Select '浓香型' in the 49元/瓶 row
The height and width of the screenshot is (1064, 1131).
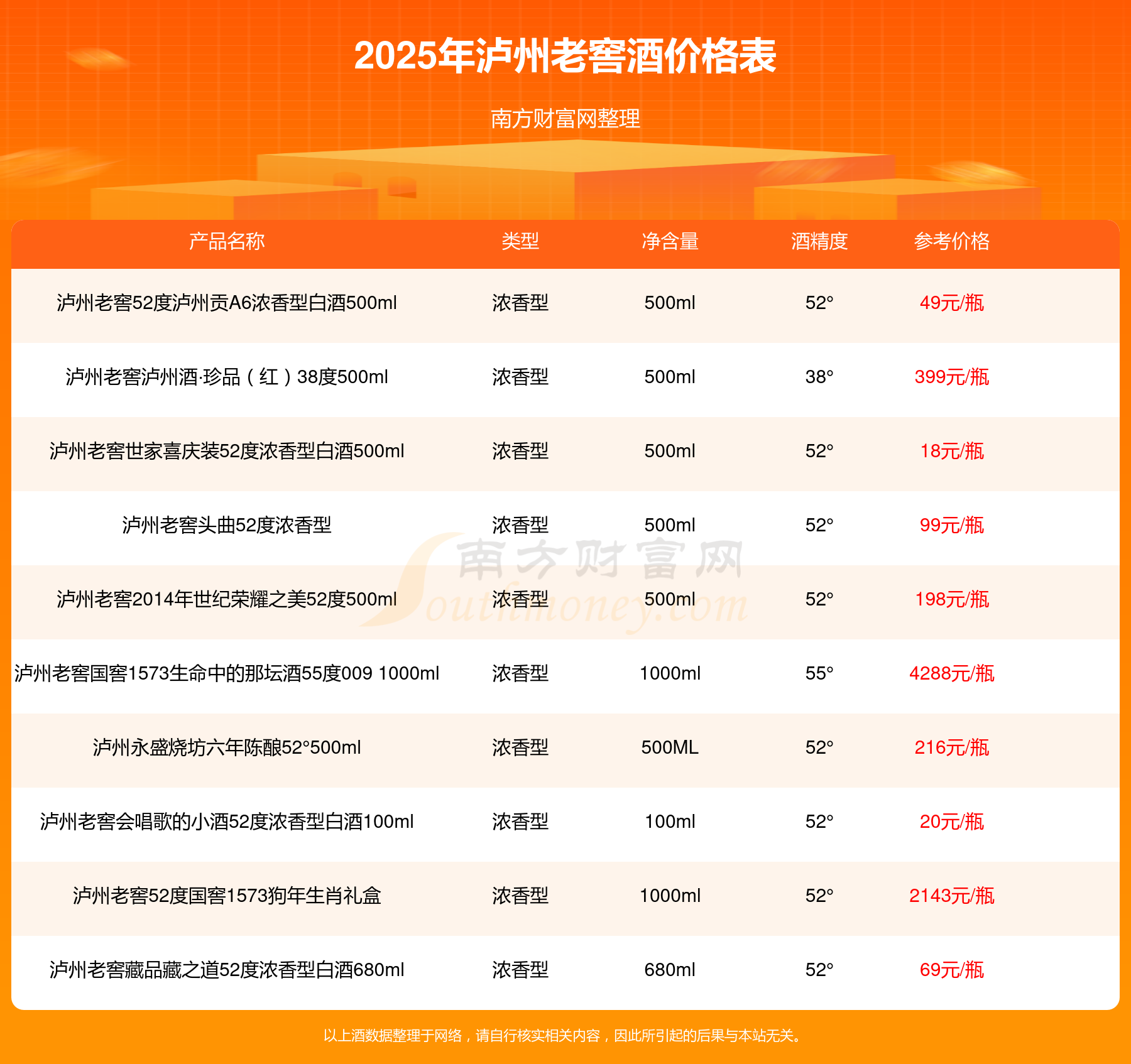[x=520, y=303]
